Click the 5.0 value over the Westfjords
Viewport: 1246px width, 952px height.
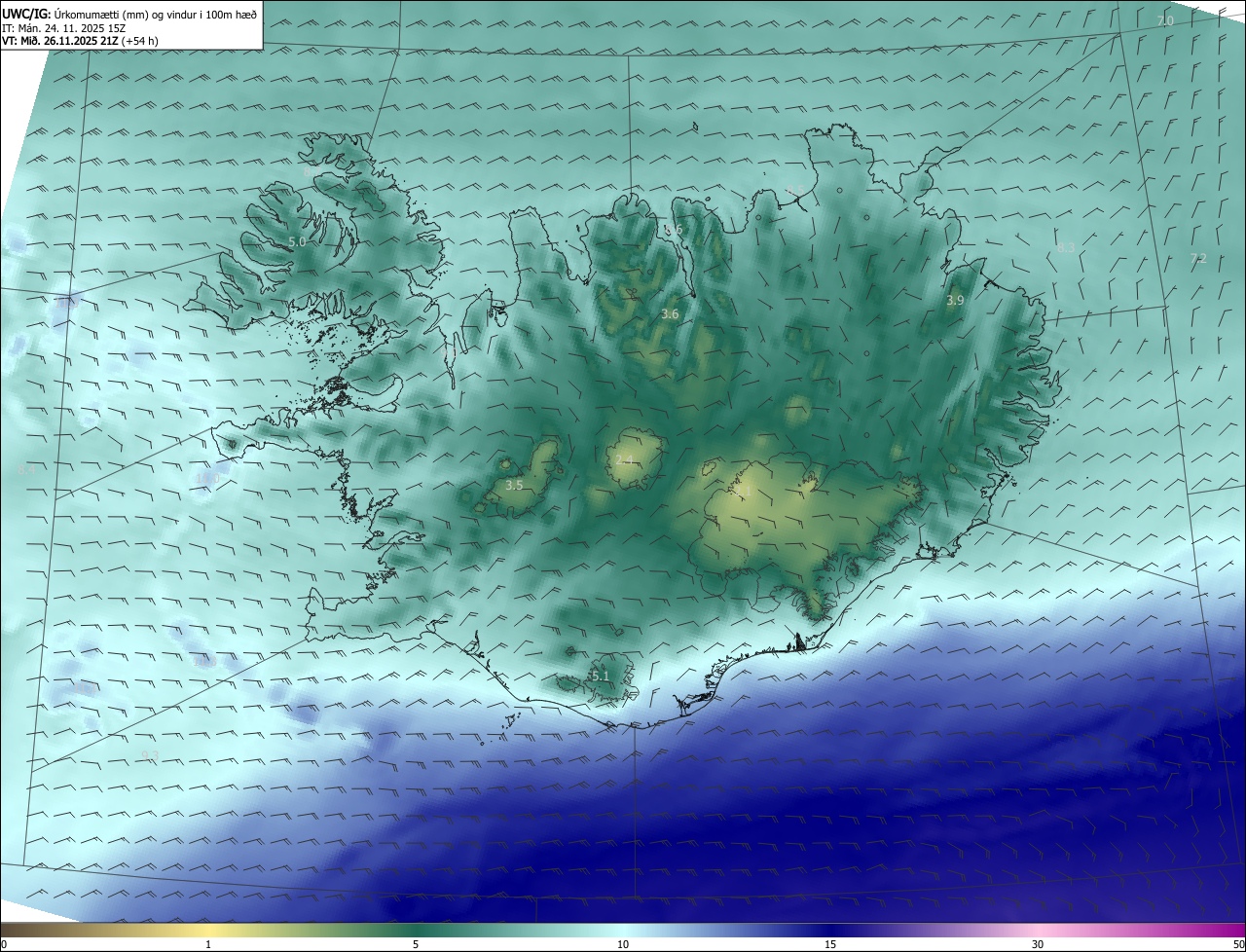(297, 241)
